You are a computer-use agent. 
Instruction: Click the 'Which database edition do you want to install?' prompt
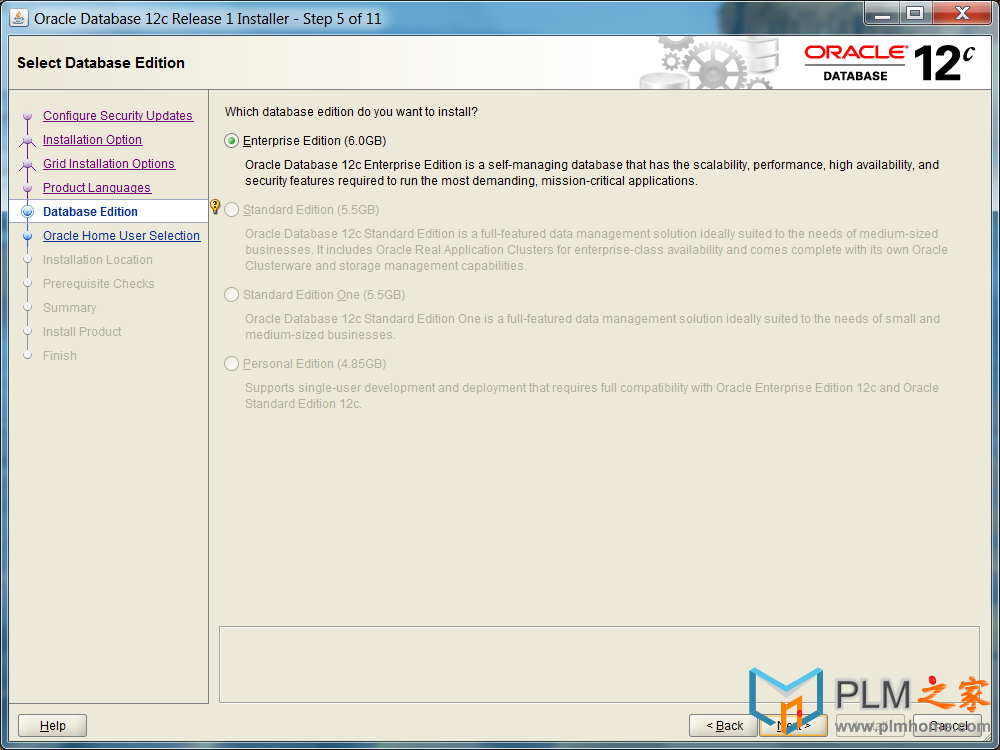point(351,112)
